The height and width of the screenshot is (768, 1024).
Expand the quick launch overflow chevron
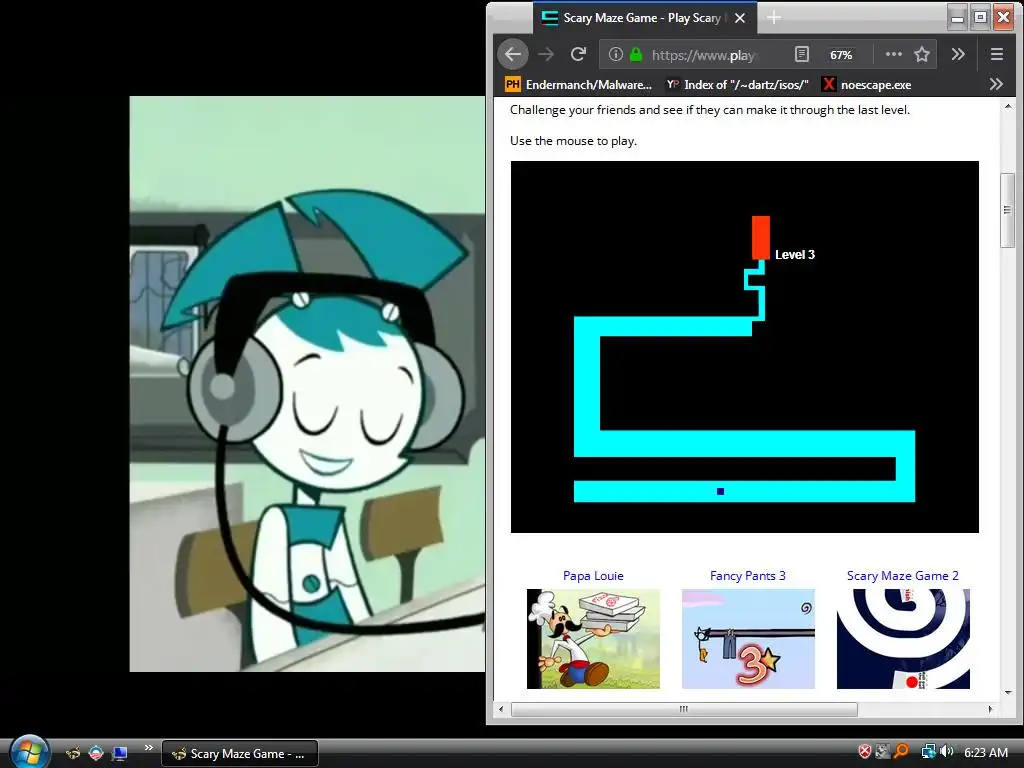click(149, 748)
